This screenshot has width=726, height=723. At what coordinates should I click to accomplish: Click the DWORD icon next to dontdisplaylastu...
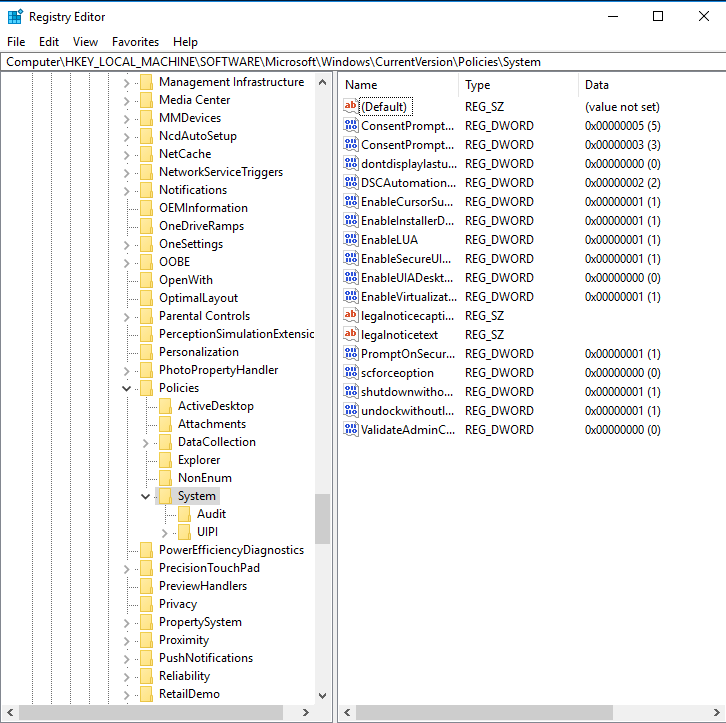pos(350,163)
